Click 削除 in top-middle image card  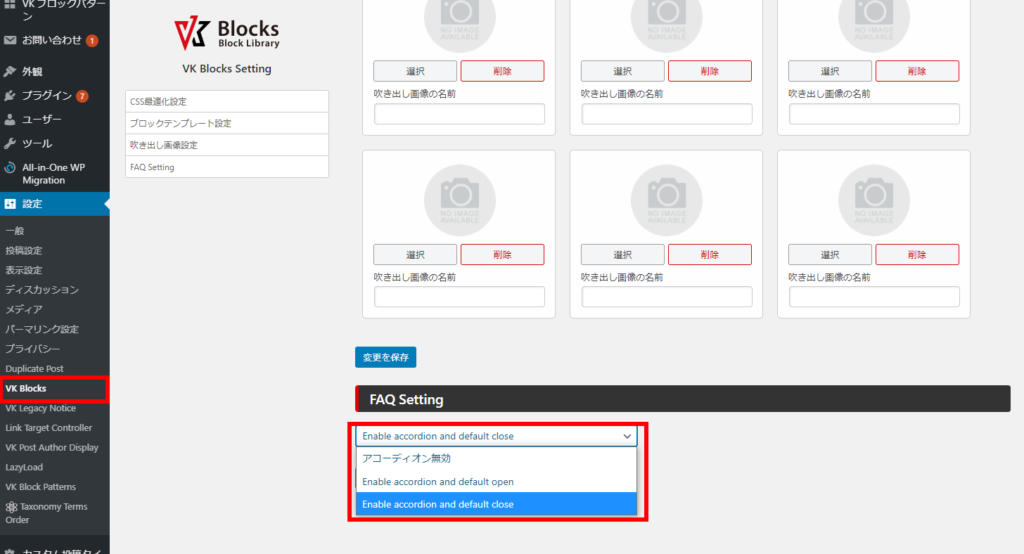[x=710, y=71]
